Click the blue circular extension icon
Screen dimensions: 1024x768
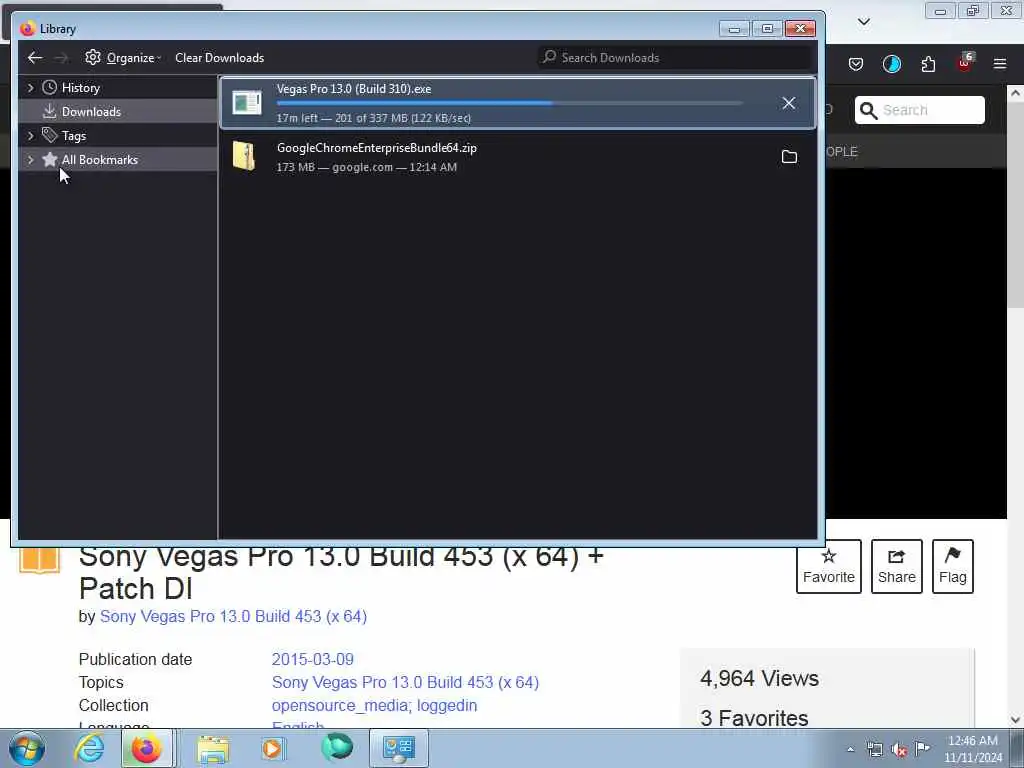tap(891, 64)
